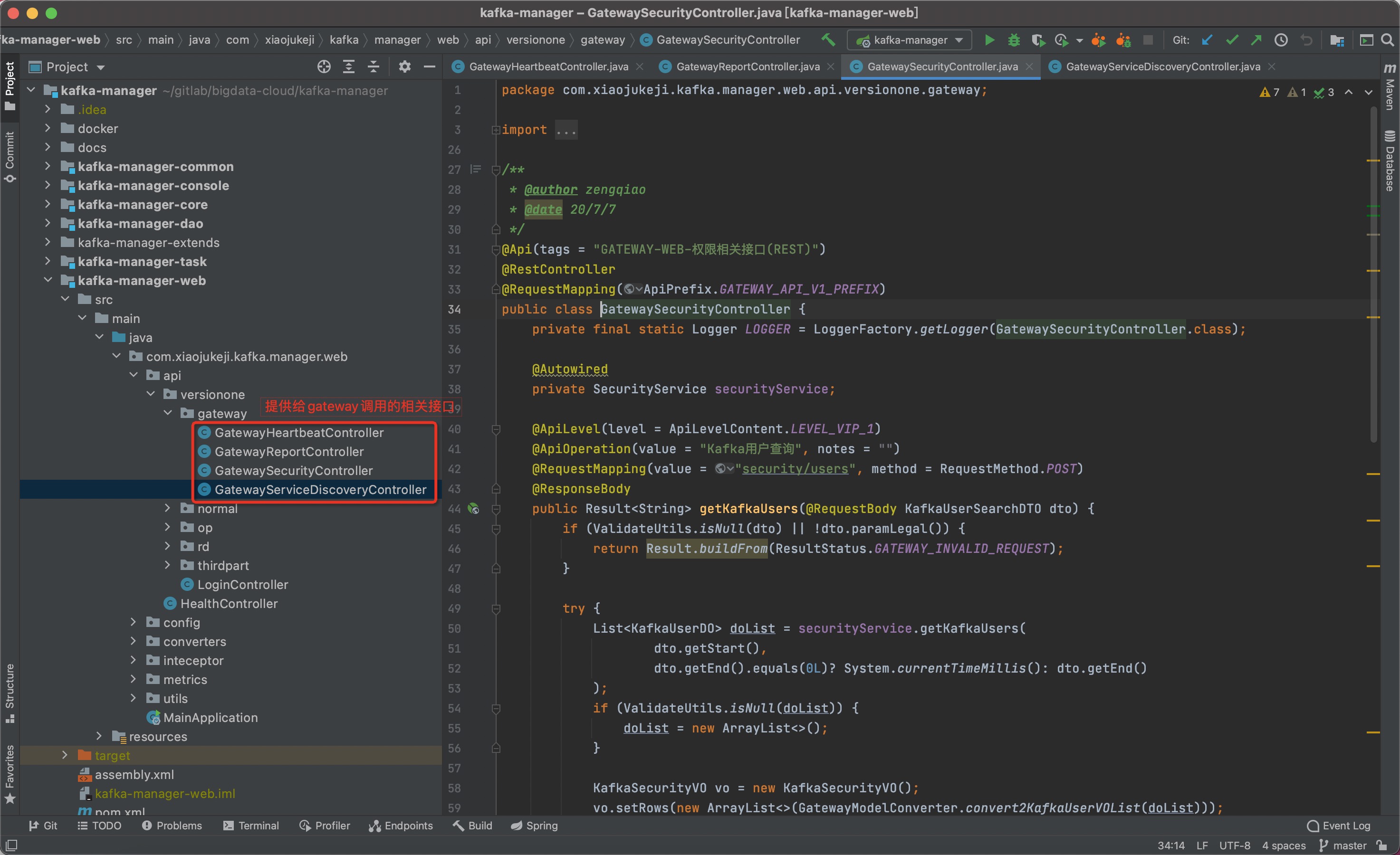Click the green Run button in toolbar

coord(989,40)
